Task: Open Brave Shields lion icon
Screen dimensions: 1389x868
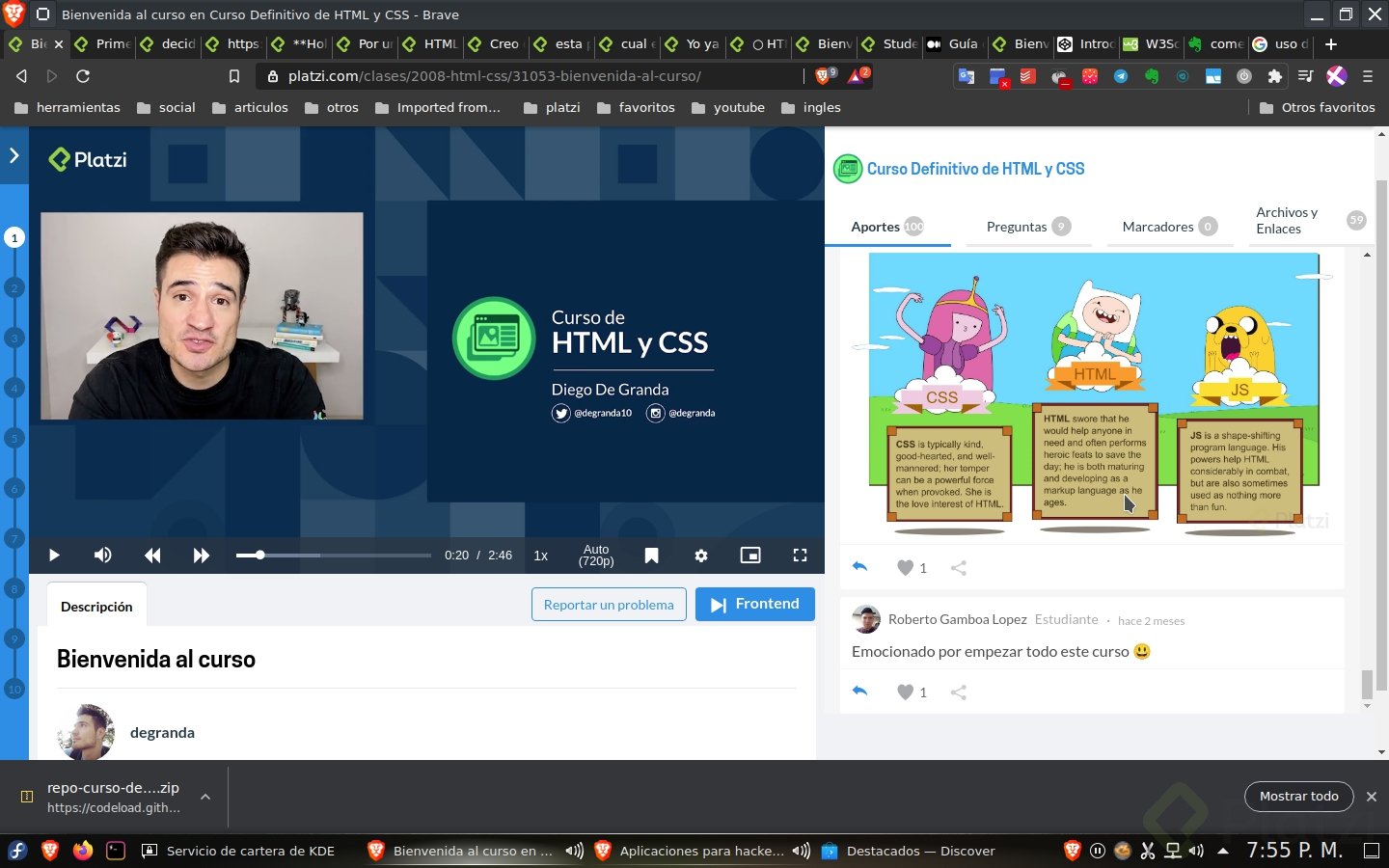Action: click(825, 75)
